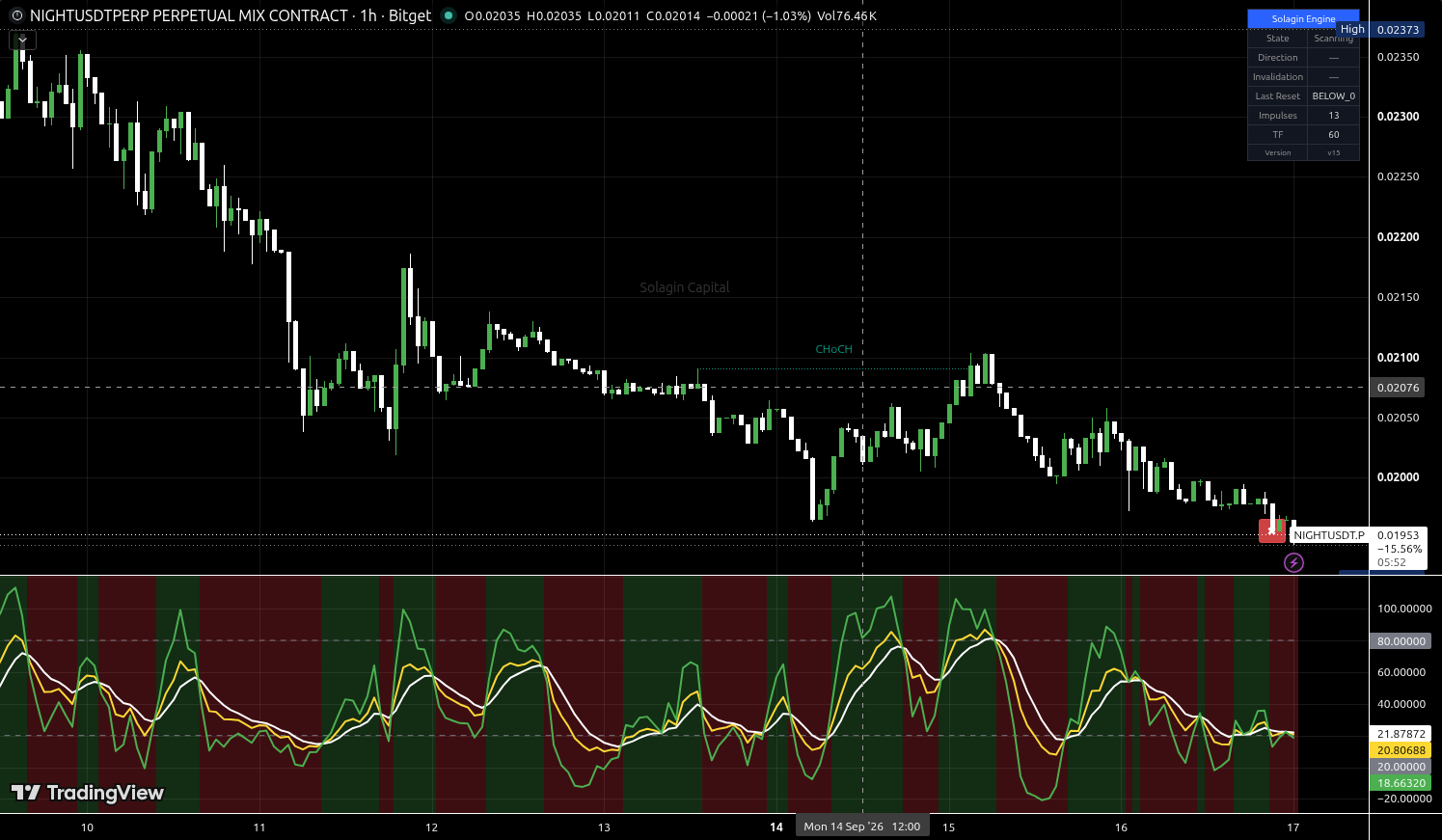
Task: Click the yellow 20.80688 indicator value label
Action: pos(1401,750)
